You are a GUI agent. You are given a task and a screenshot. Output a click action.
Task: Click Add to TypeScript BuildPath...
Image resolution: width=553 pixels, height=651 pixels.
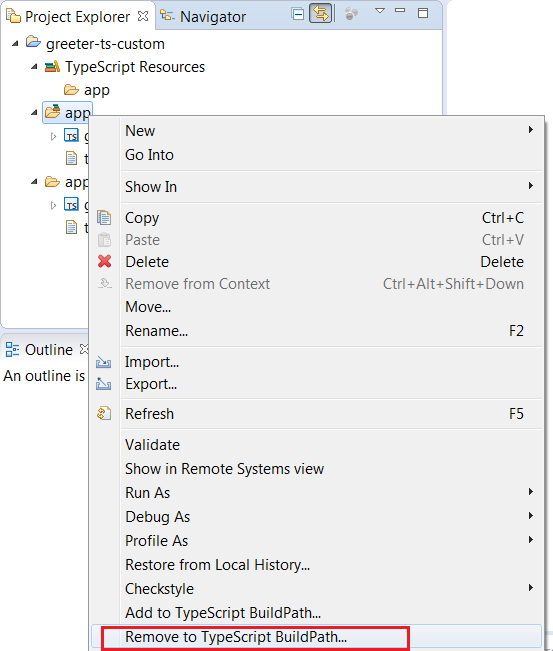[316, 613]
